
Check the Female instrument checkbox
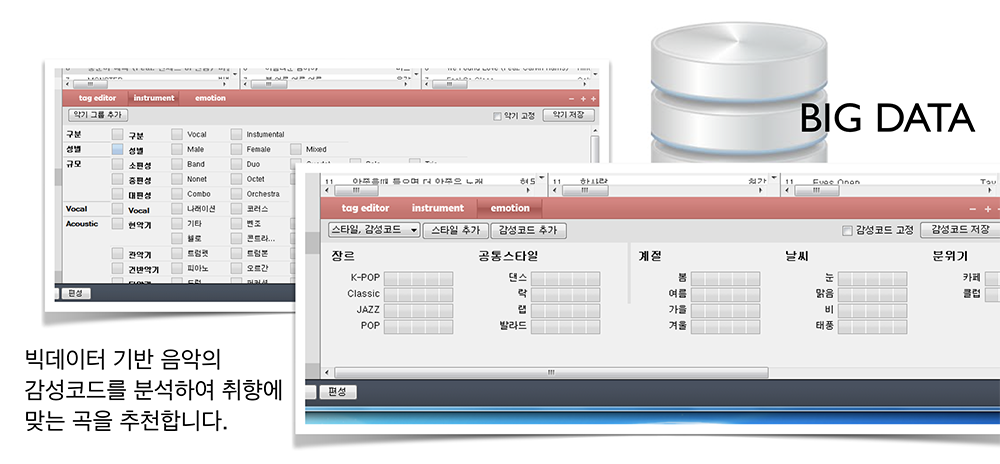click(237, 149)
